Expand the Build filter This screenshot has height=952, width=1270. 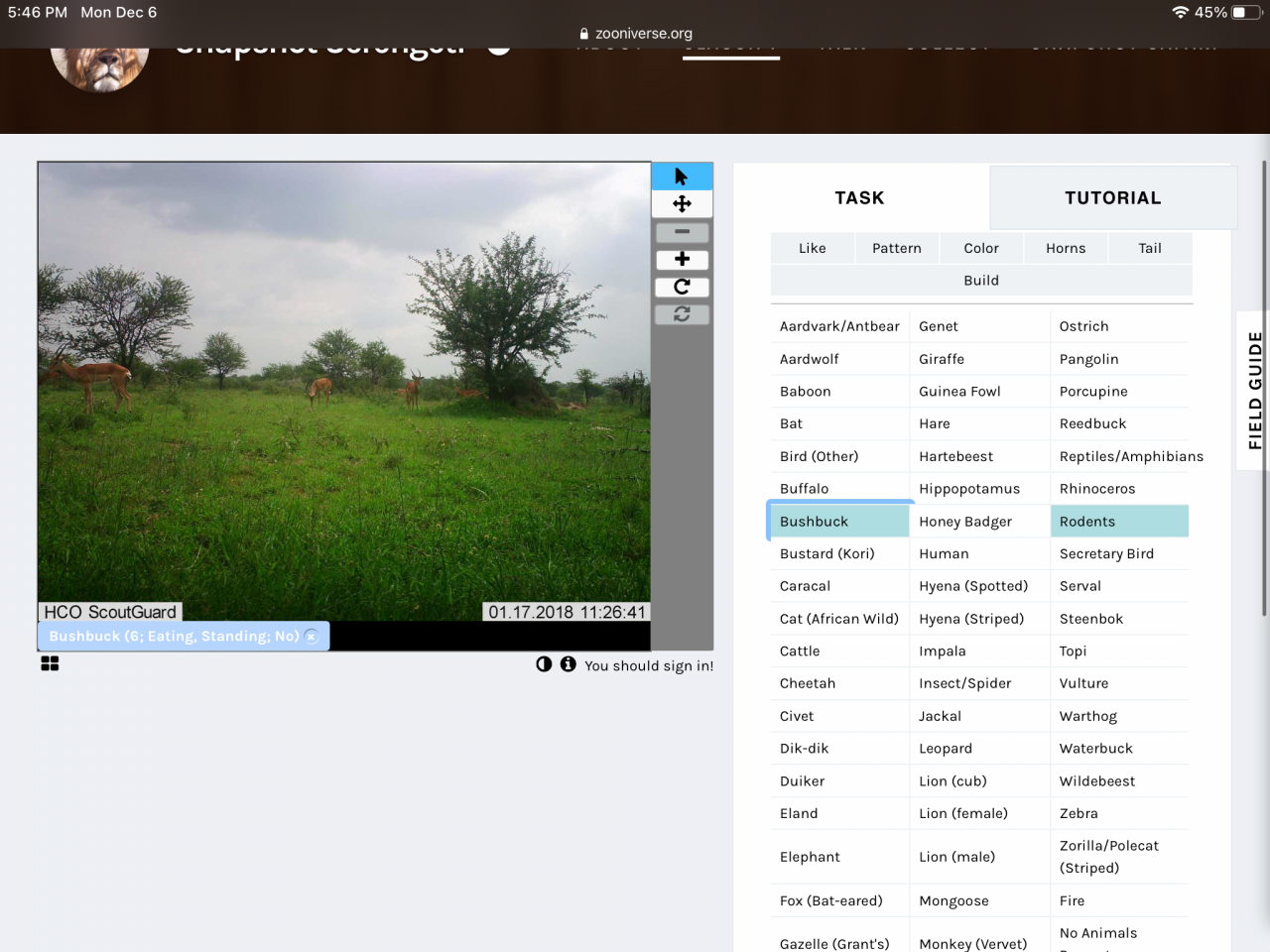click(981, 280)
